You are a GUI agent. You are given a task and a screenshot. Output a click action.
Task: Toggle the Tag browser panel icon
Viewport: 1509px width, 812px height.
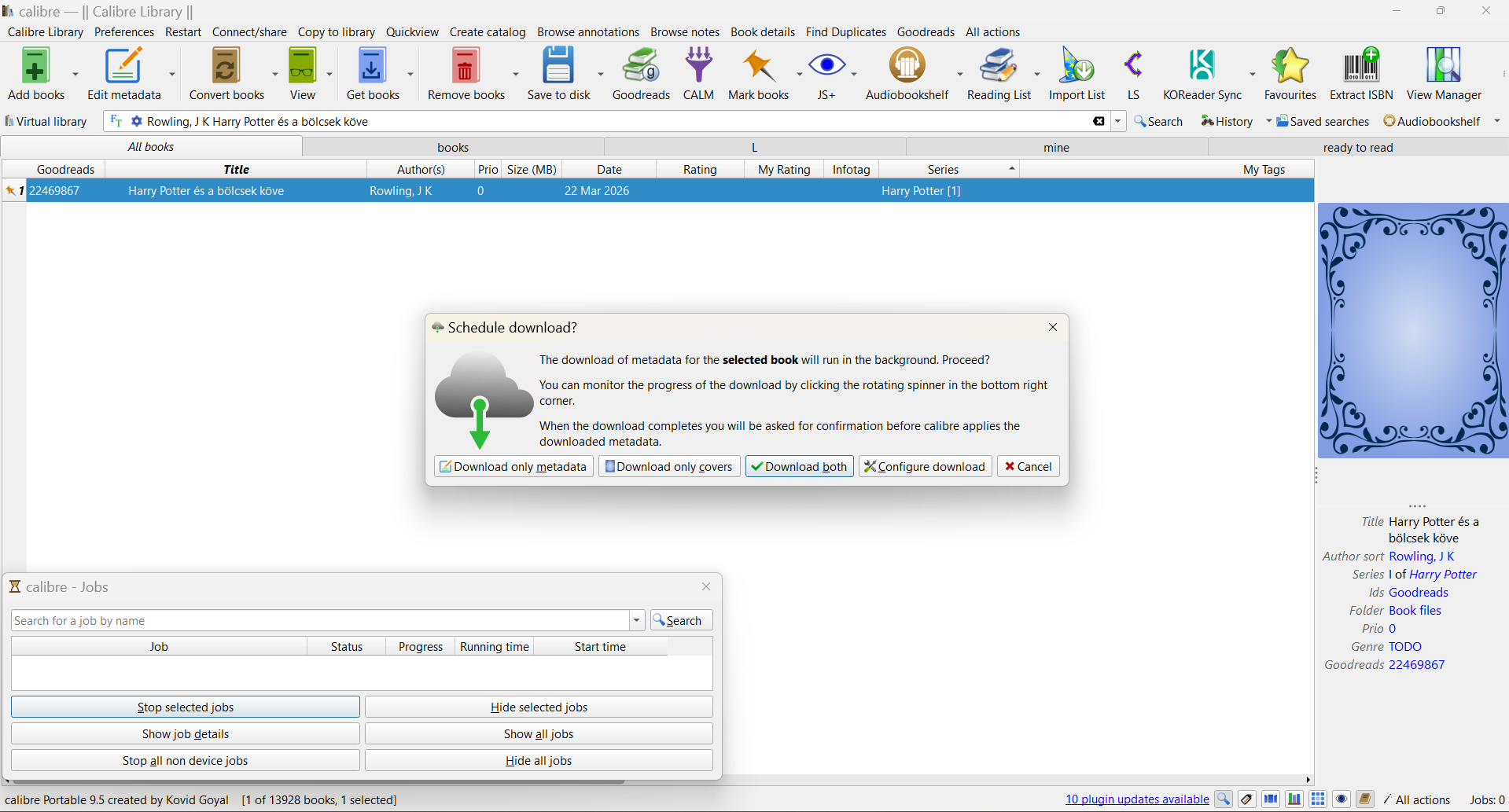pyautogui.click(x=1247, y=799)
